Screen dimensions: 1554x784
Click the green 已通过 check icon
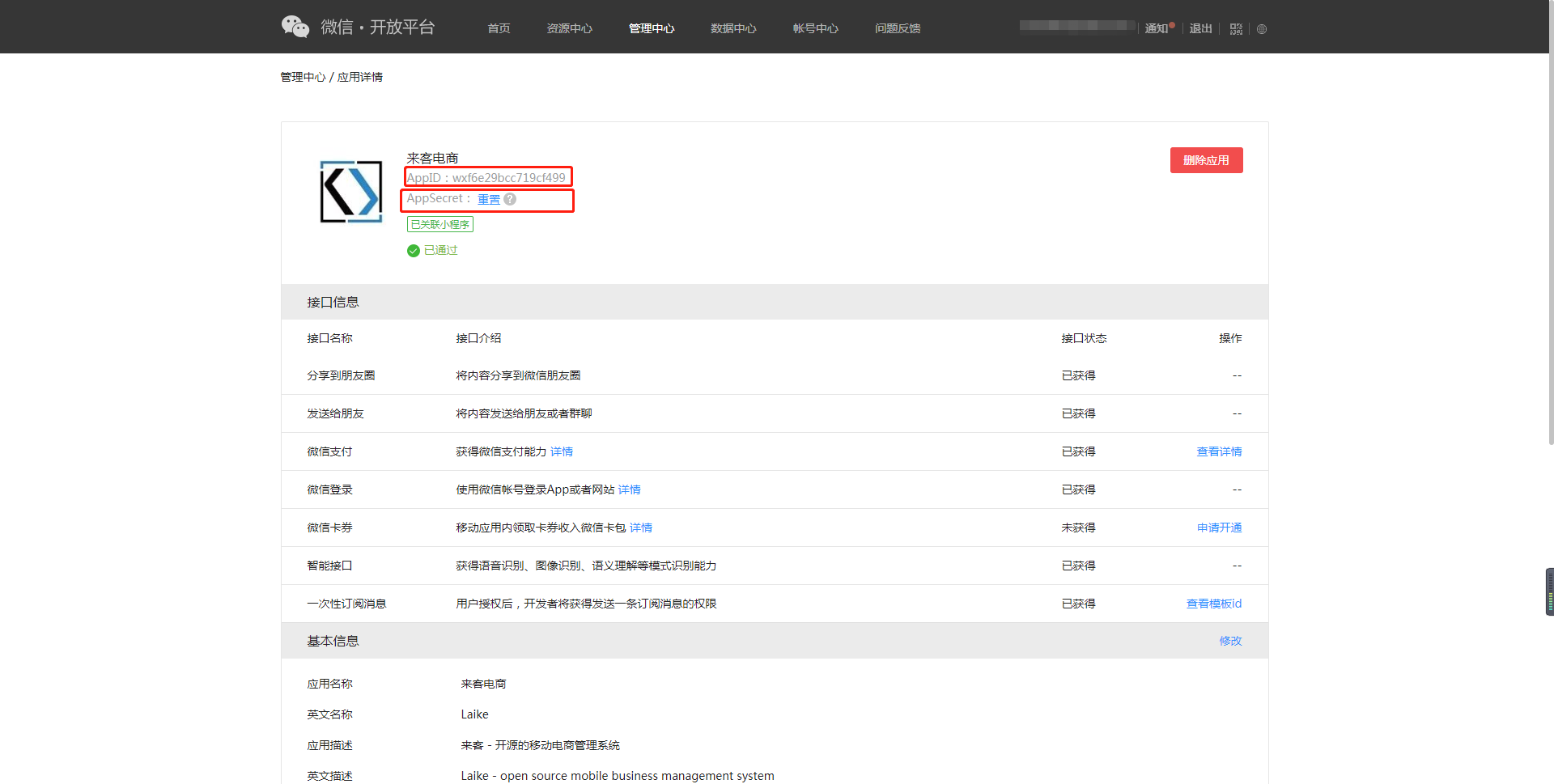[x=414, y=251]
